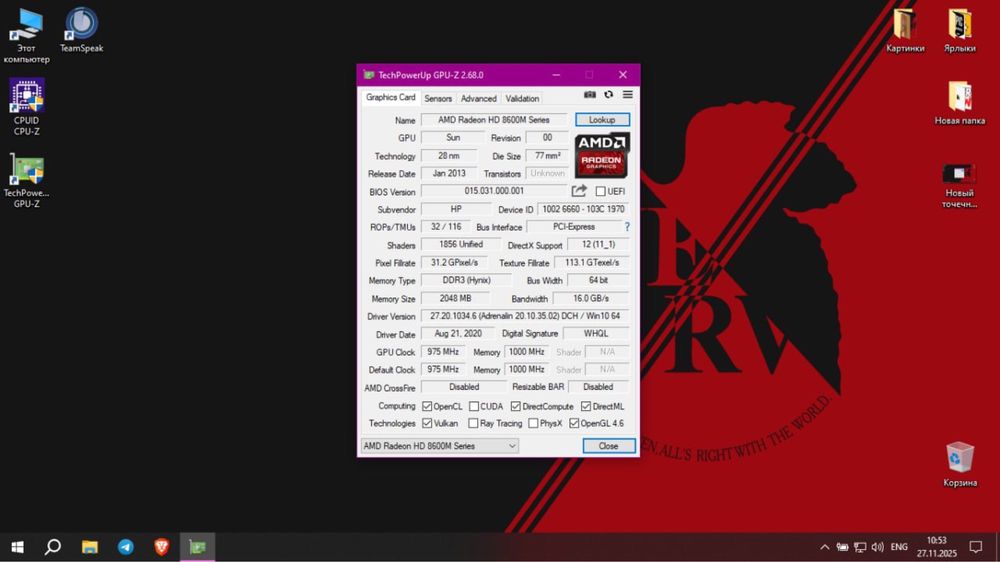Toggle the Vulkan checkbox

click(427, 423)
